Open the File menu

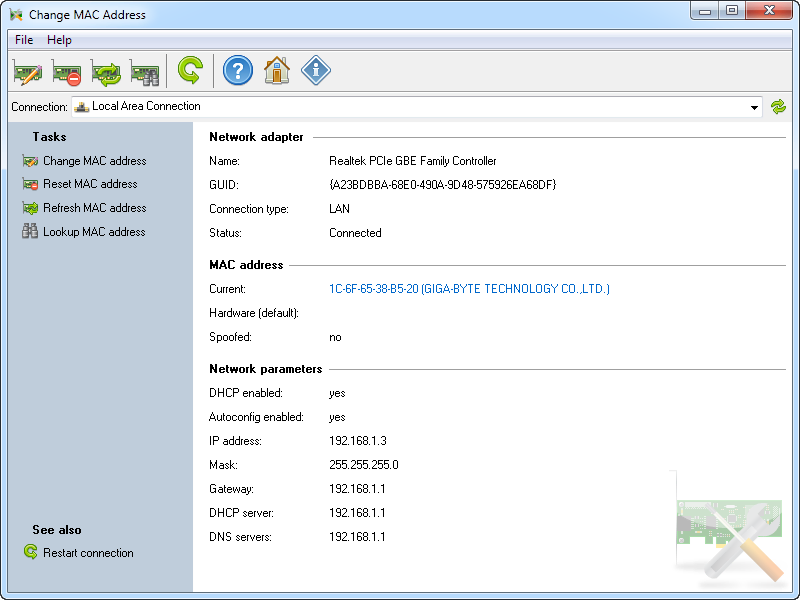[x=23, y=39]
